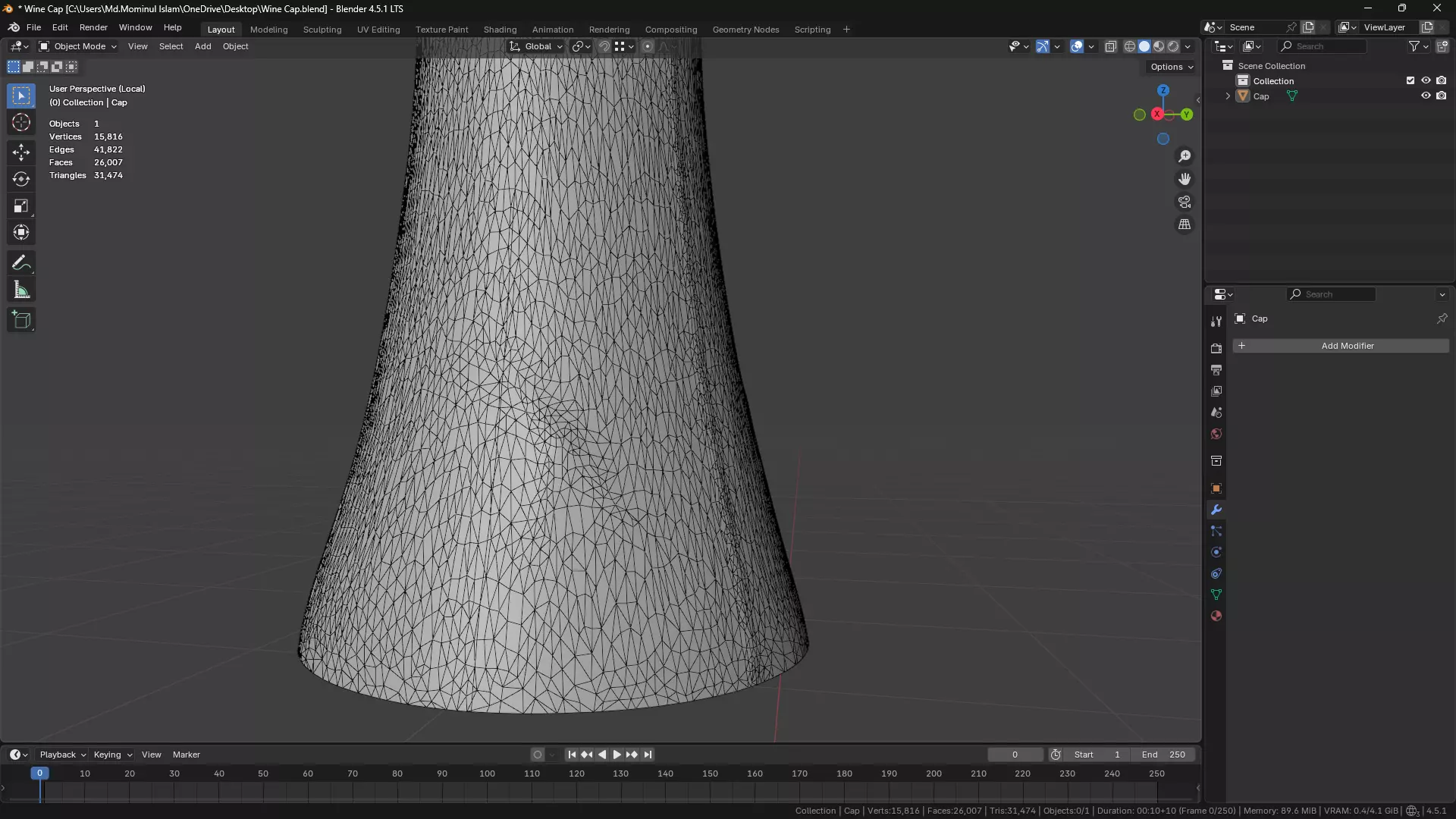This screenshot has height=819, width=1456.
Task: Open the World properties tab
Action: tap(1216, 434)
